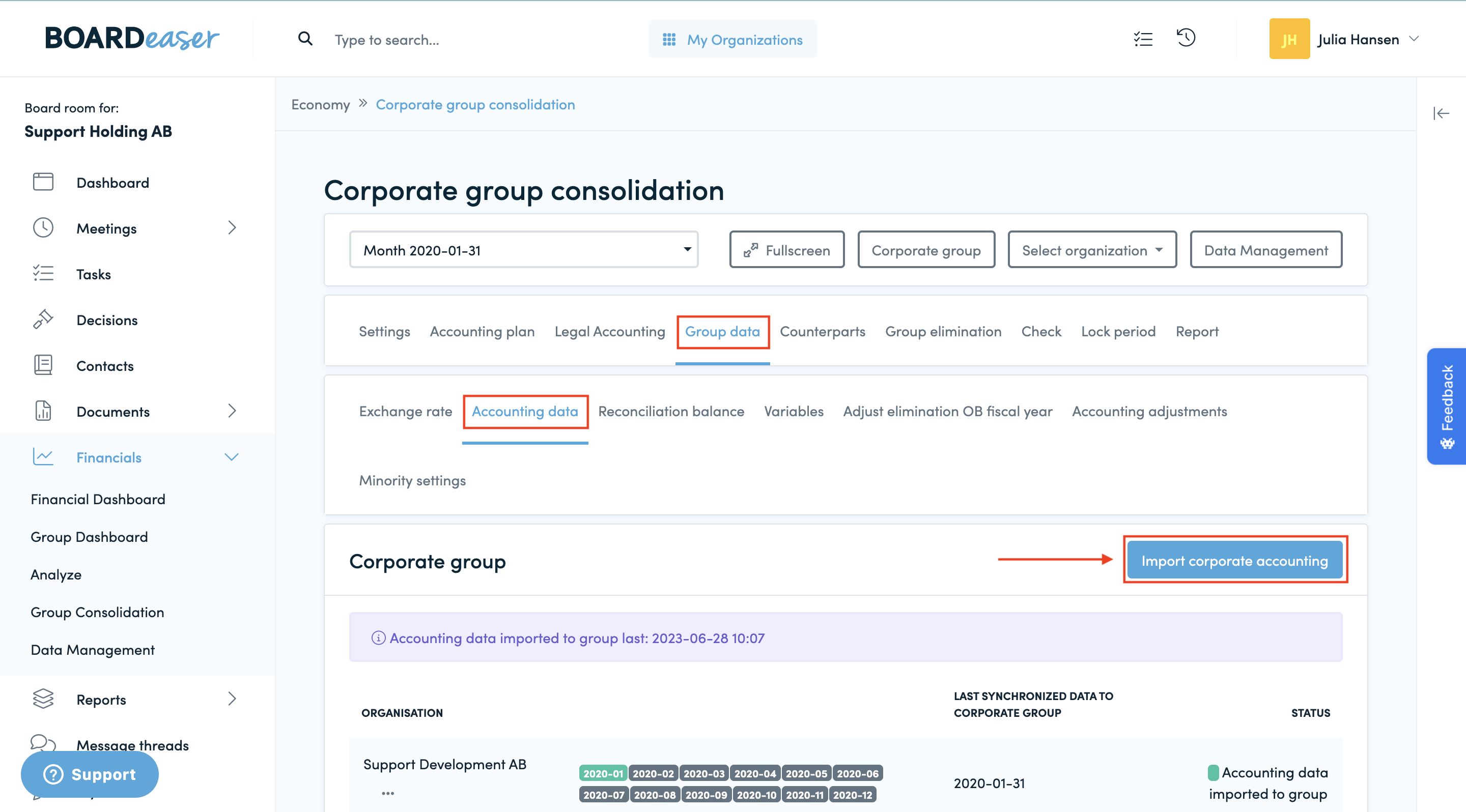Open the Month 2020-01-31 period dropdown
The height and width of the screenshot is (812, 1466).
tap(524, 250)
